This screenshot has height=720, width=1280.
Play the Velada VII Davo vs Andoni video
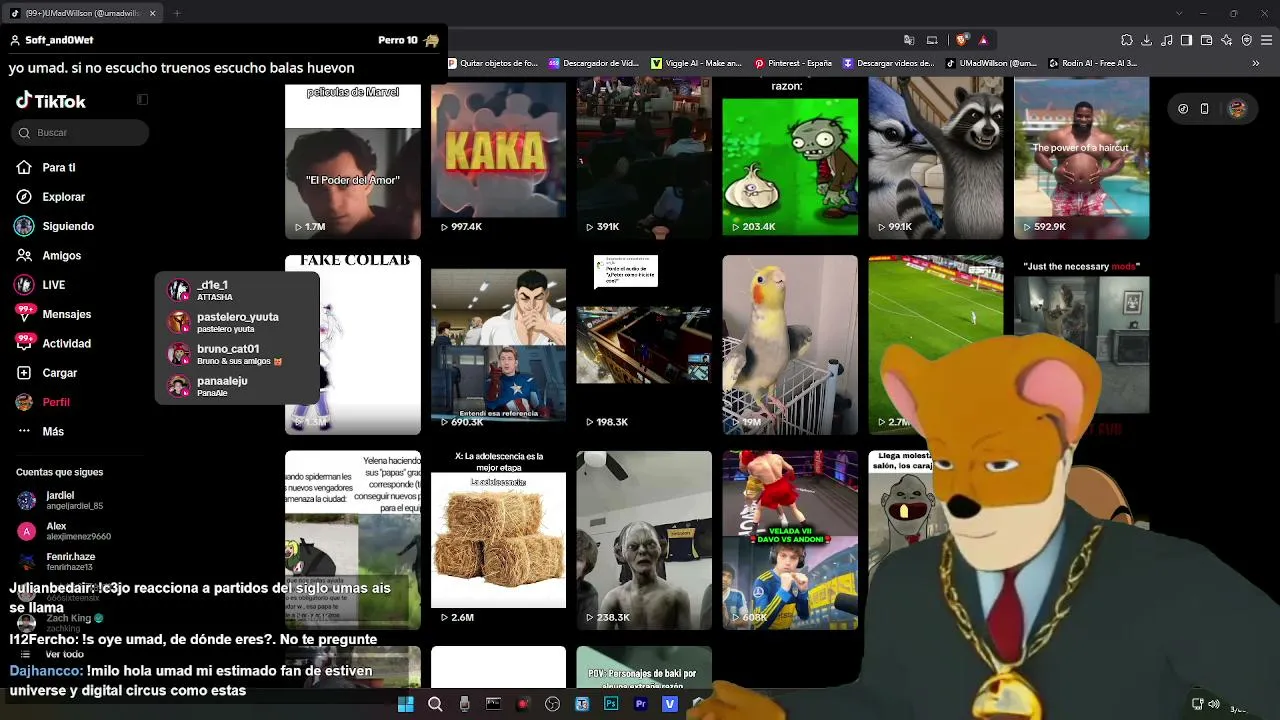pos(790,540)
